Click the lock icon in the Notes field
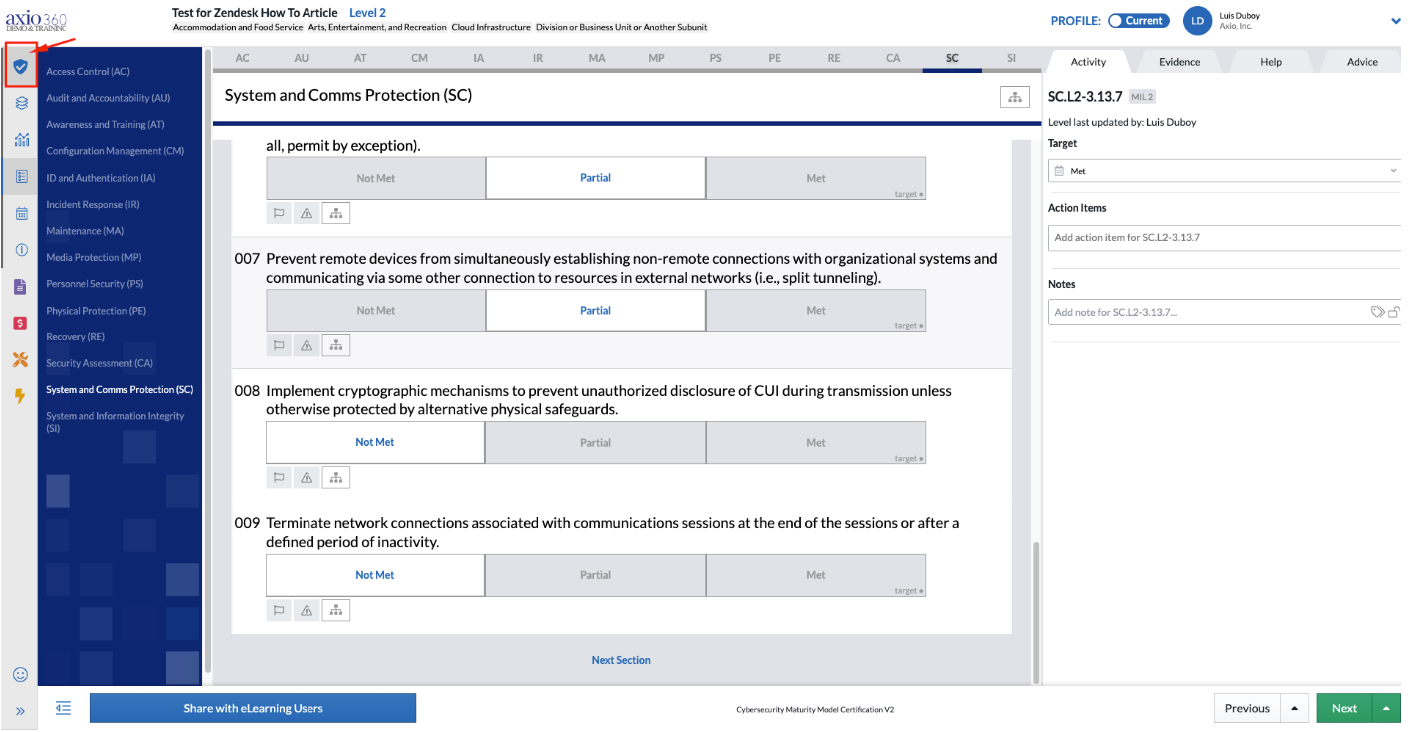Image resolution: width=1414 pixels, height=732 pixels. coord(1394,312)
